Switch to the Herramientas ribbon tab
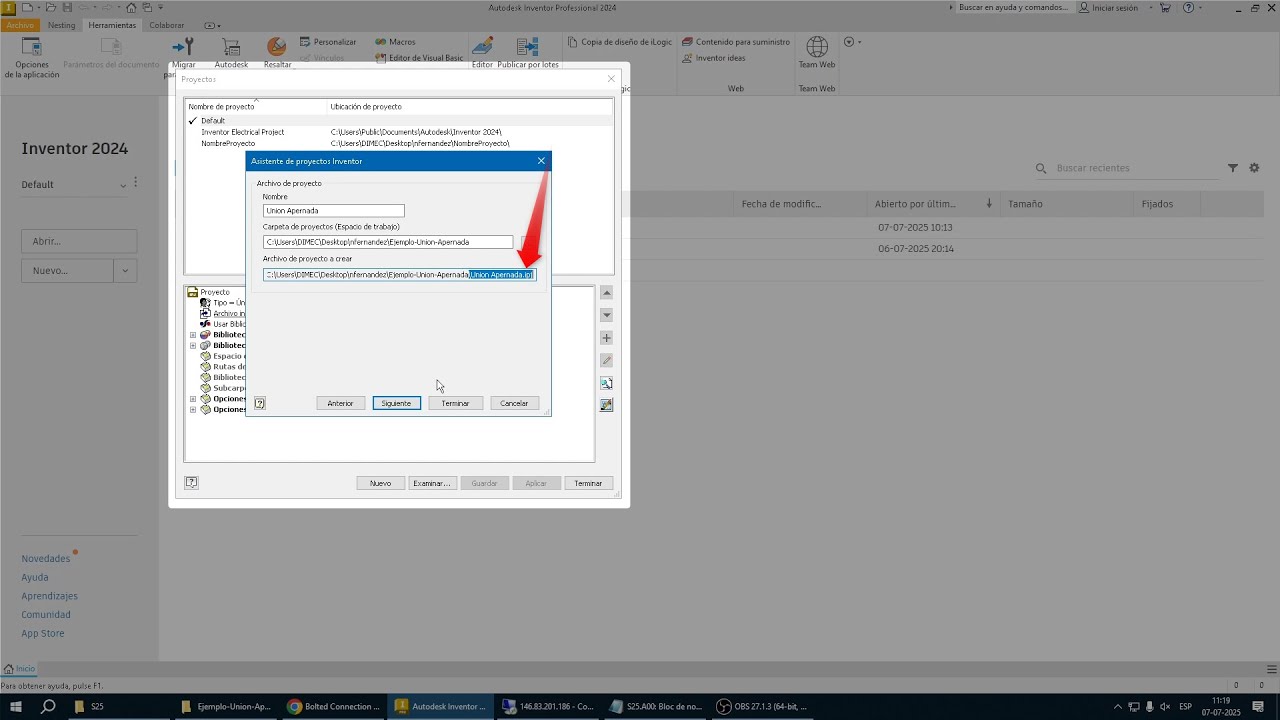1280x720 pixels. [112, 25]
